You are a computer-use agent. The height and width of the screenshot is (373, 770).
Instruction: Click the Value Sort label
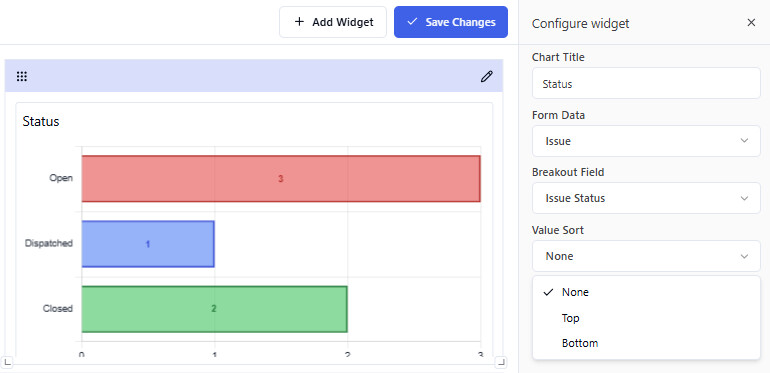pyautogui.click(x=558, y=230)
